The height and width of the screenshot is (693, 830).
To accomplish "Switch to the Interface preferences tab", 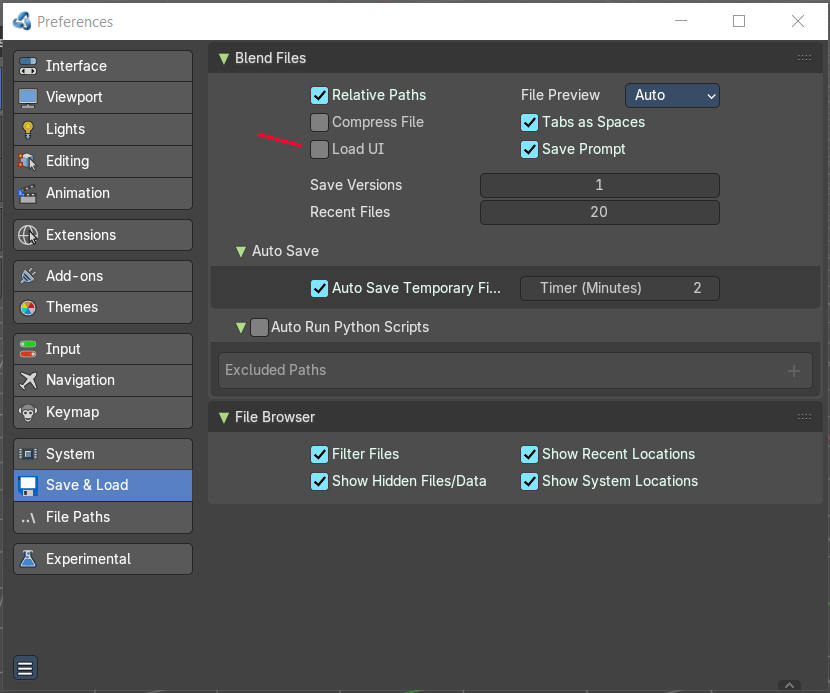I will (x=103, y=66).
